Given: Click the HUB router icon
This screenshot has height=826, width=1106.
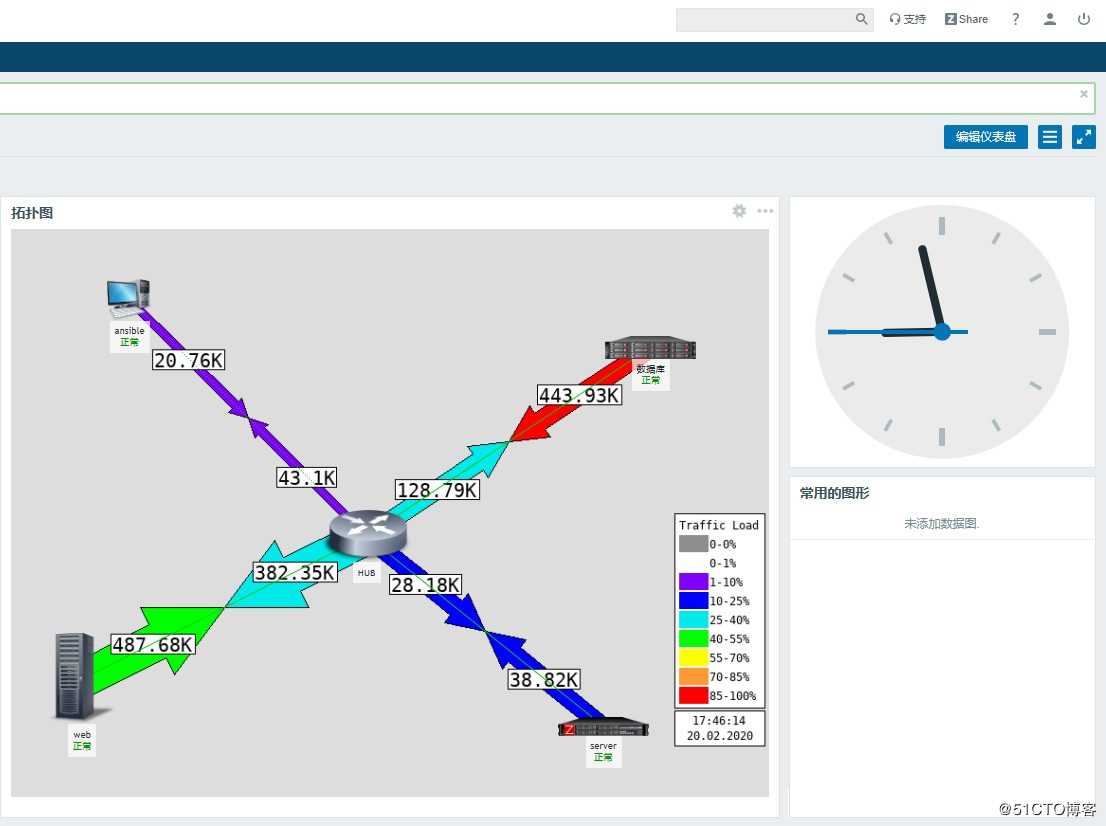Looking at the screenshot, I should 367,535.
